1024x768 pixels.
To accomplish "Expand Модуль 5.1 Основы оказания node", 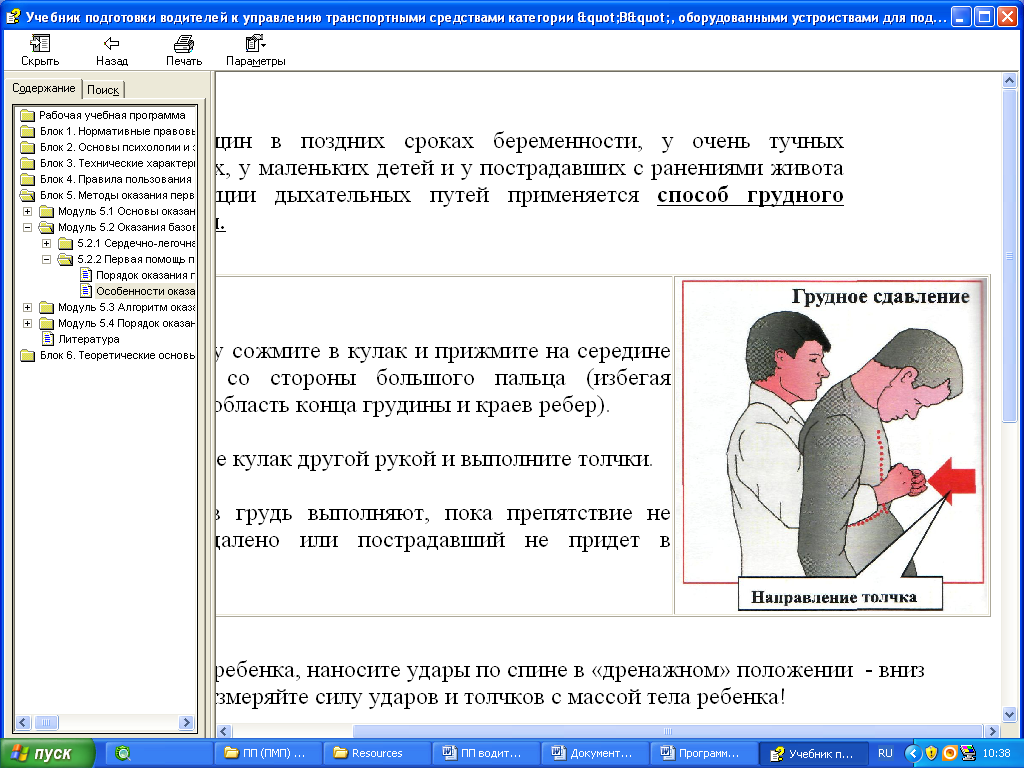I will [x=27, y=212].
